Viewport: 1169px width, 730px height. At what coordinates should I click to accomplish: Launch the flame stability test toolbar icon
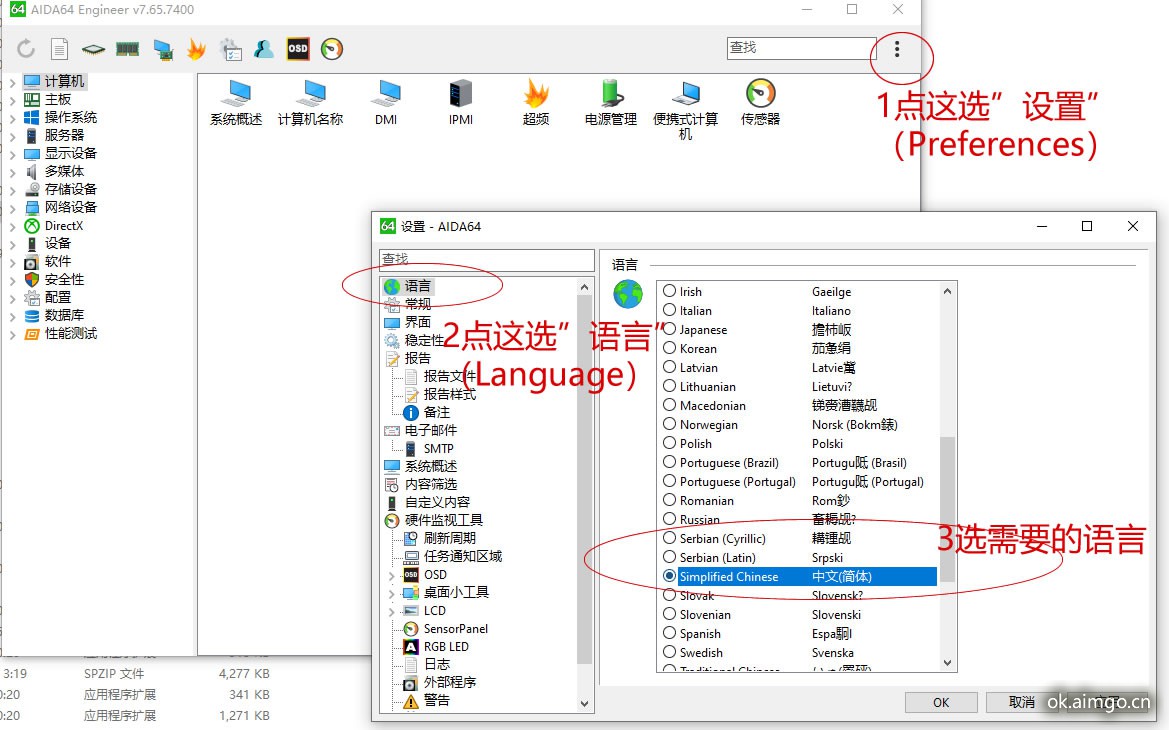(196, 49)
